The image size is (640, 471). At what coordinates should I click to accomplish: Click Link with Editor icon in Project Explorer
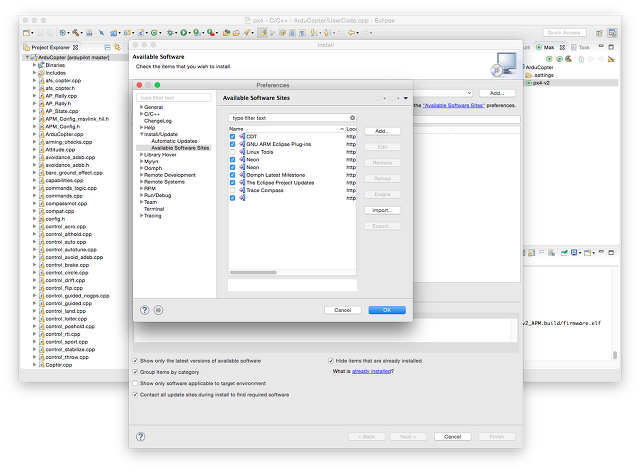(x=117, y=47)
